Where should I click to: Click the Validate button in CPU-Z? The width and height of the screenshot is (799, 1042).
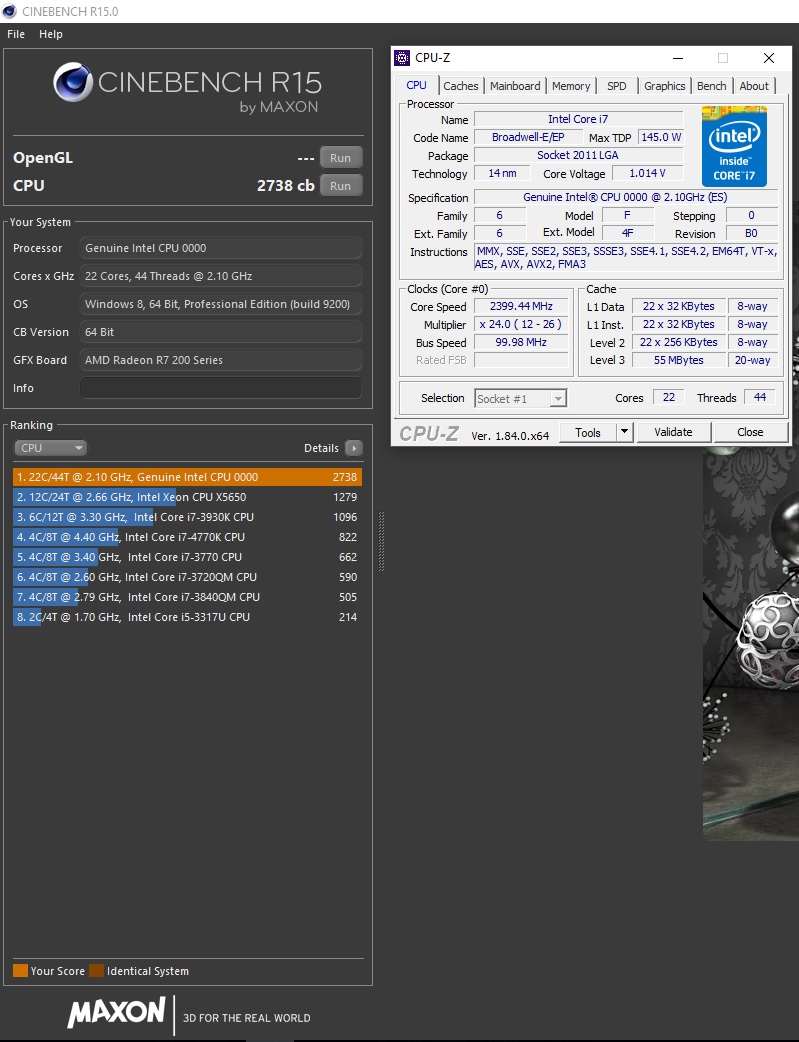pyautogui.click(x=673, y=433)
